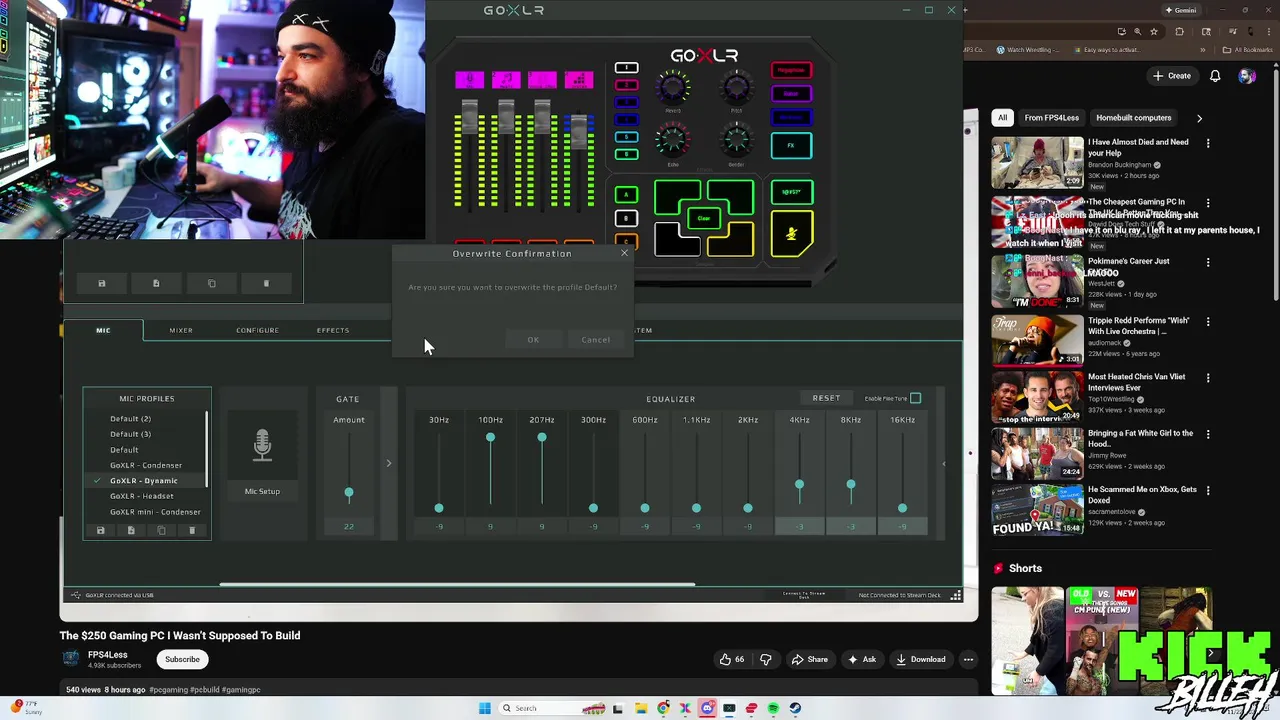Show more topic chips with the right chevron

point(1199,118)
